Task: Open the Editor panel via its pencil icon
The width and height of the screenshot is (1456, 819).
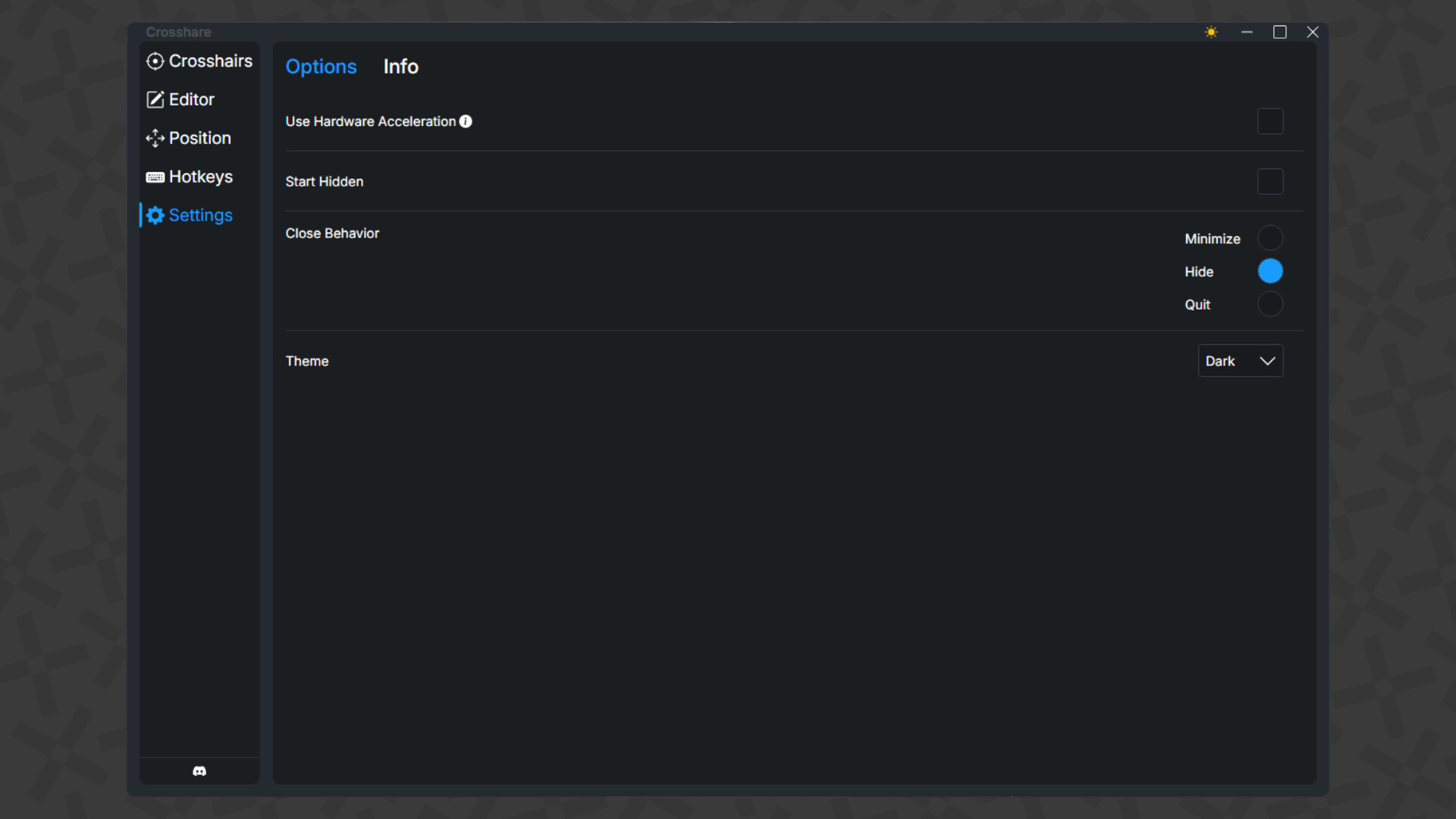Action: (x=155, y=99)
